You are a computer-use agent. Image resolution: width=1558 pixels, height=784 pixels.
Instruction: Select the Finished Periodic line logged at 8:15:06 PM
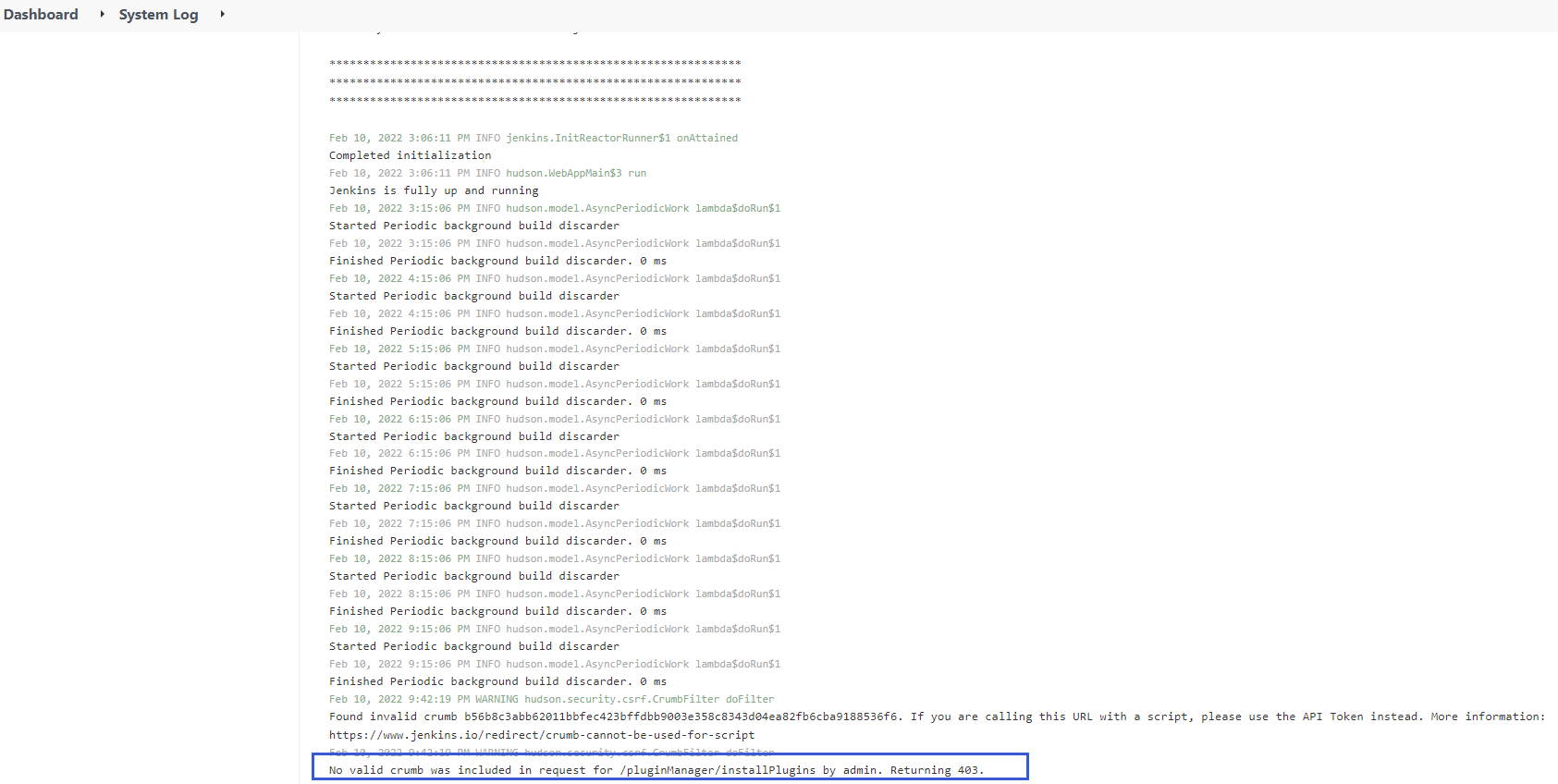click(x=497, y=611)
